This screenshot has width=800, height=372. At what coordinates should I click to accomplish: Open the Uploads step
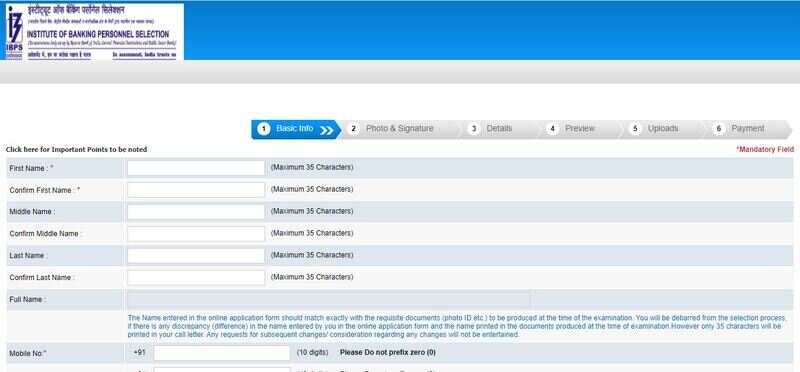663,129
